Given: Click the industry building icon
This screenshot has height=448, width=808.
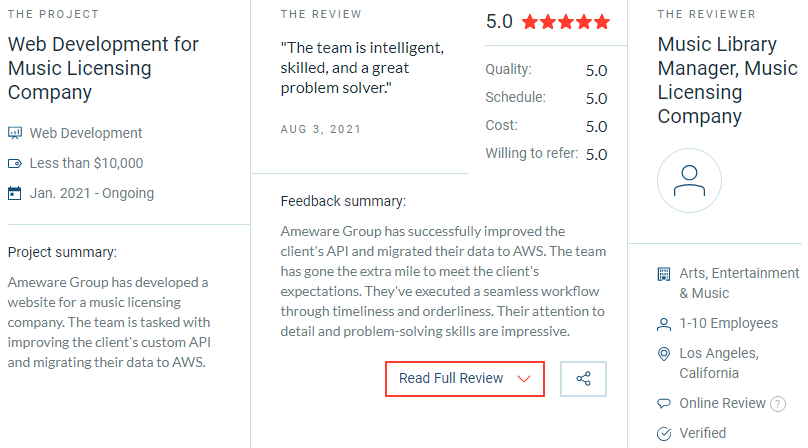Looking at the screenshot, I should [663, 274].
